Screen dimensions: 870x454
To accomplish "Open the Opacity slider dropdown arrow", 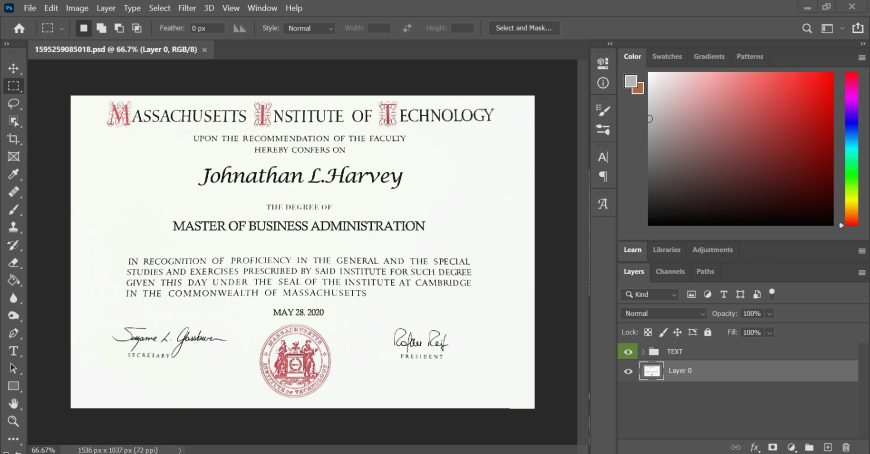I will pos(770,314).
